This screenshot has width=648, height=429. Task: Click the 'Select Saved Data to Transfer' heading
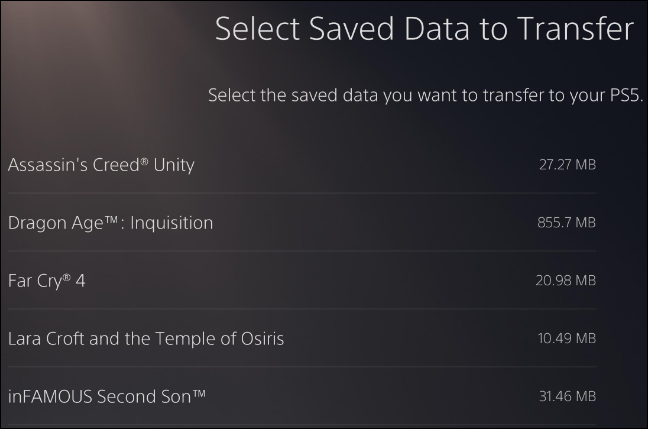tap(424, 30)
